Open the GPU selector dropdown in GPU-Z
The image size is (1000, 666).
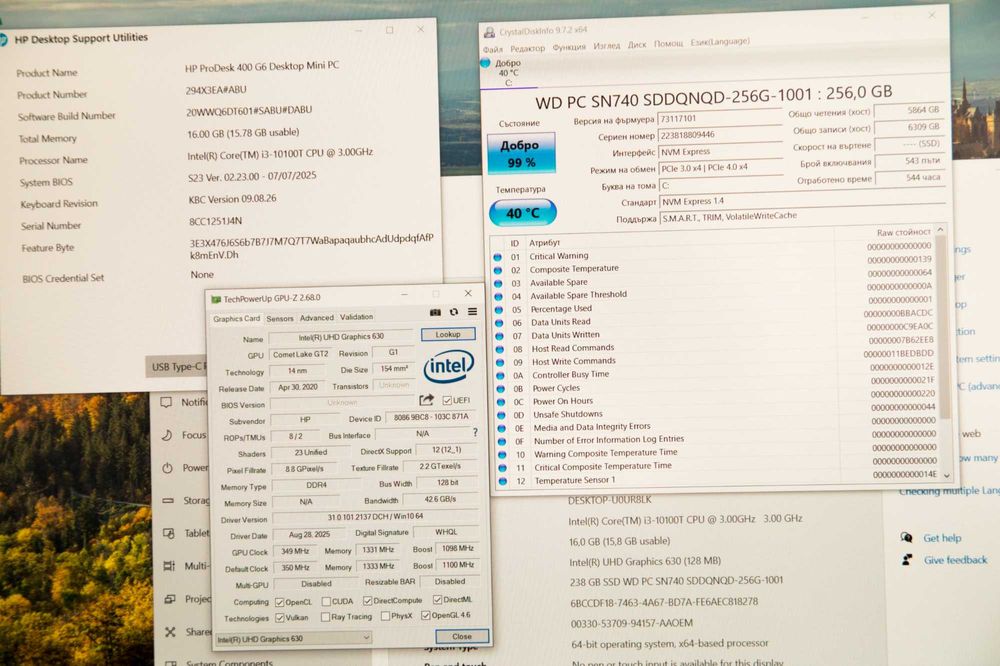(x=293, y=639)
